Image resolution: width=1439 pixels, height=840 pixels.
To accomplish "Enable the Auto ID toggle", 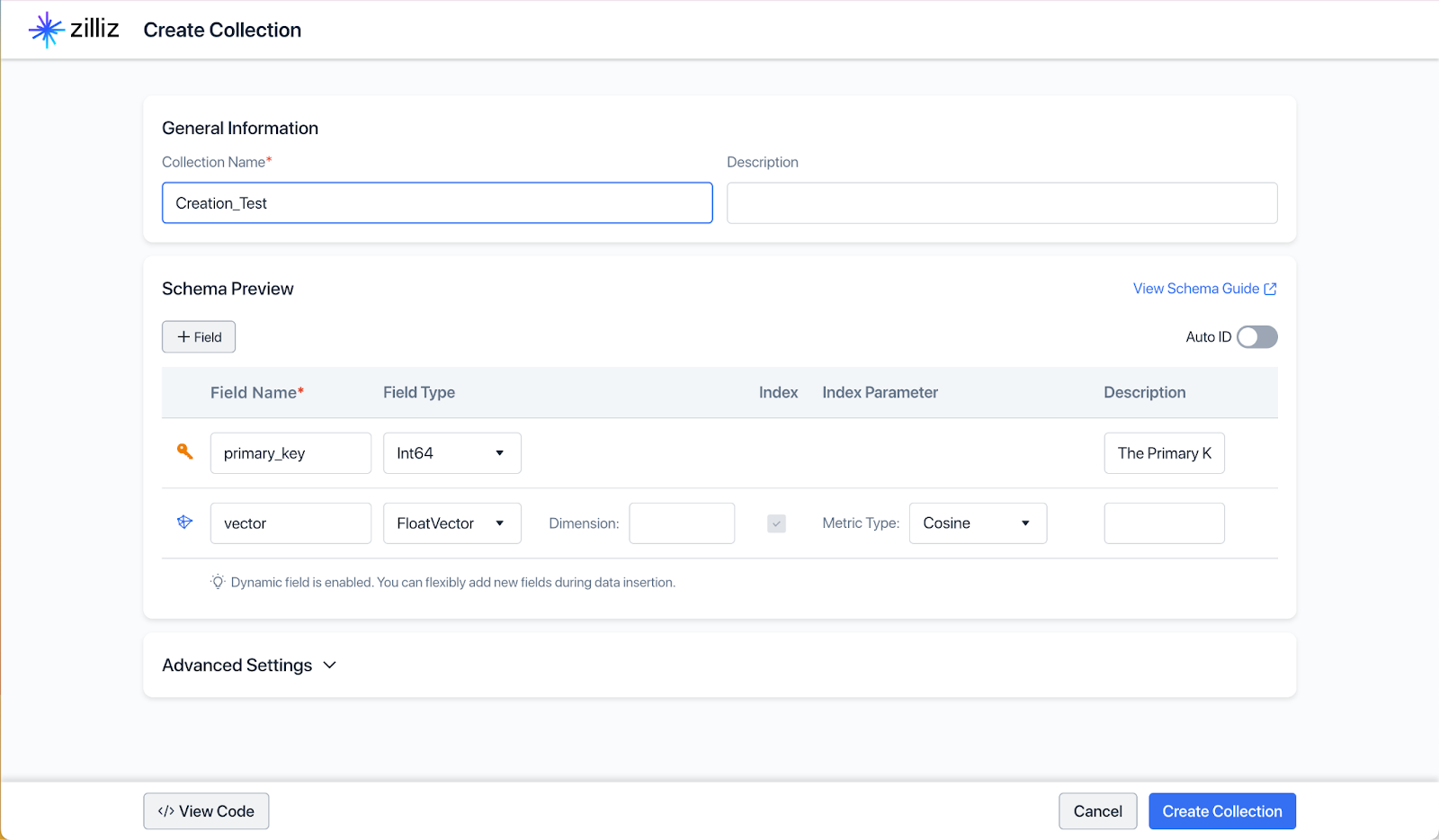I will (x=1256, y=336).
